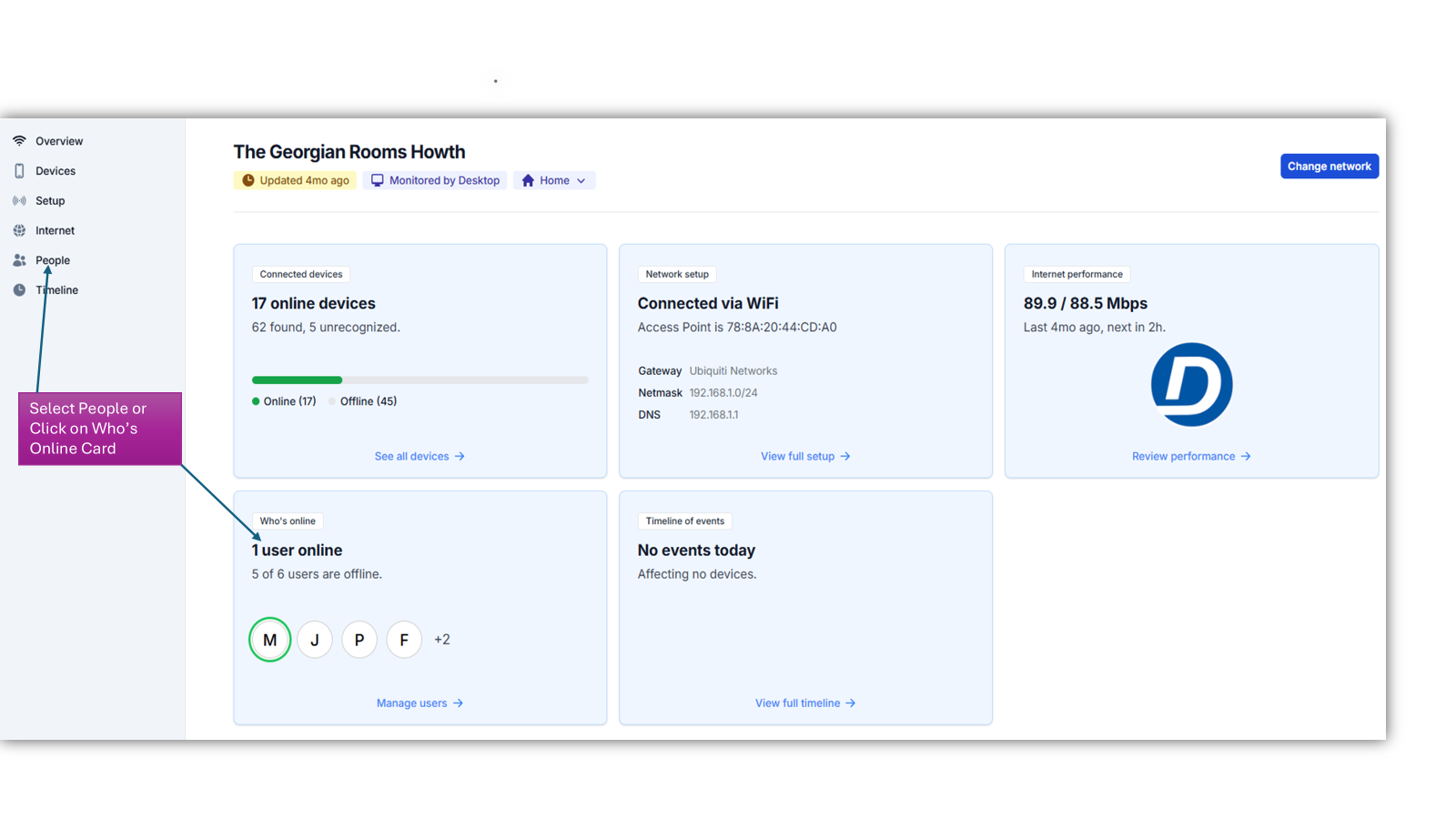Expand the Home network dropdown

[x=581, y=180]
